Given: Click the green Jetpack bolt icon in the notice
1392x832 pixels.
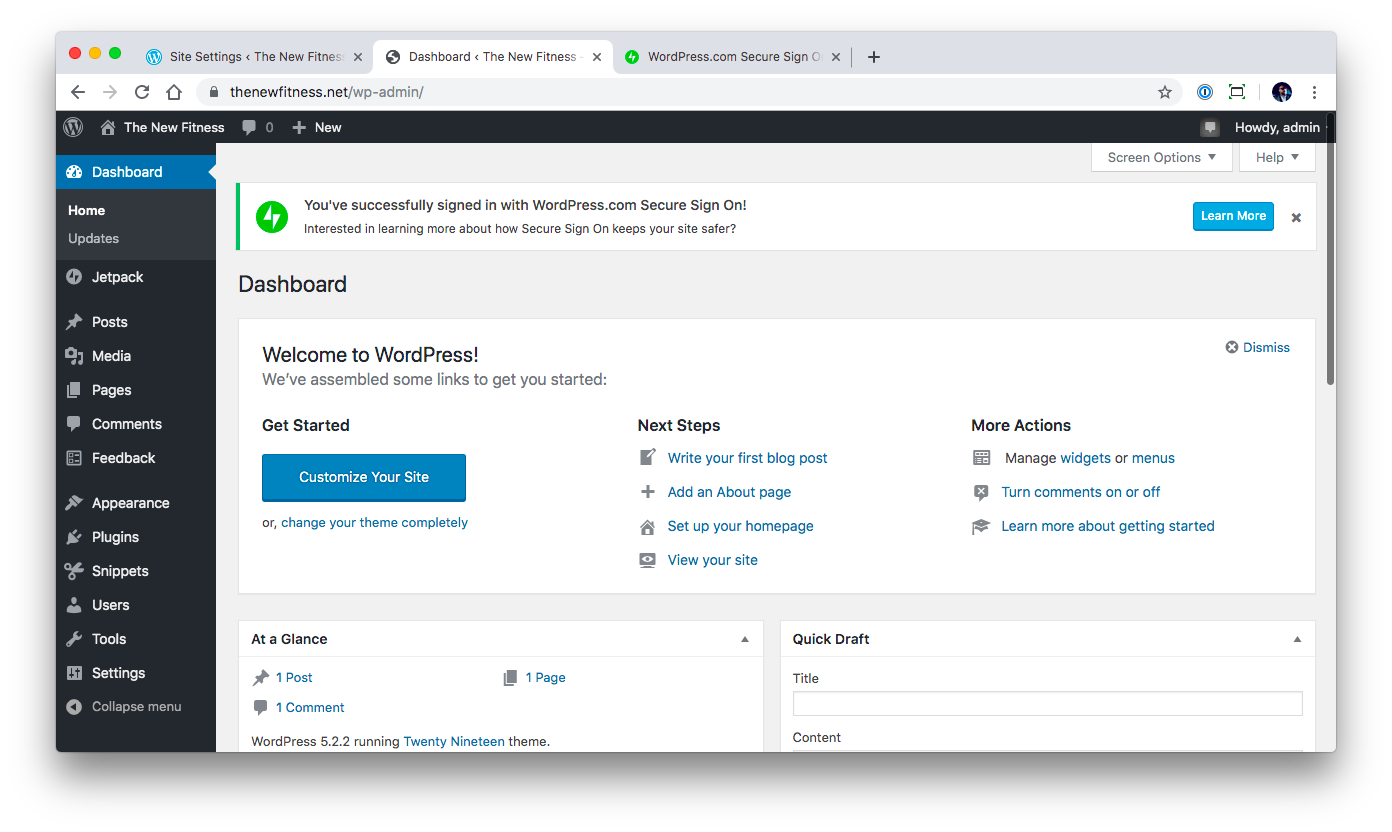Looking at the screenshot, I should point(272,217).
